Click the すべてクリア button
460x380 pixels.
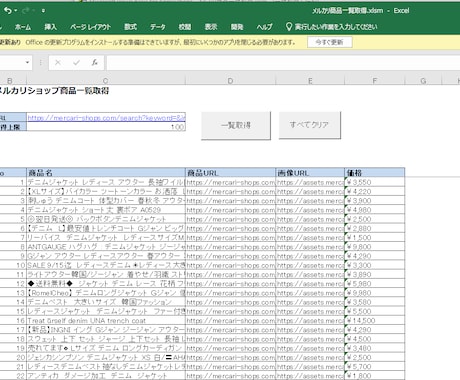(x=310, y=125)
